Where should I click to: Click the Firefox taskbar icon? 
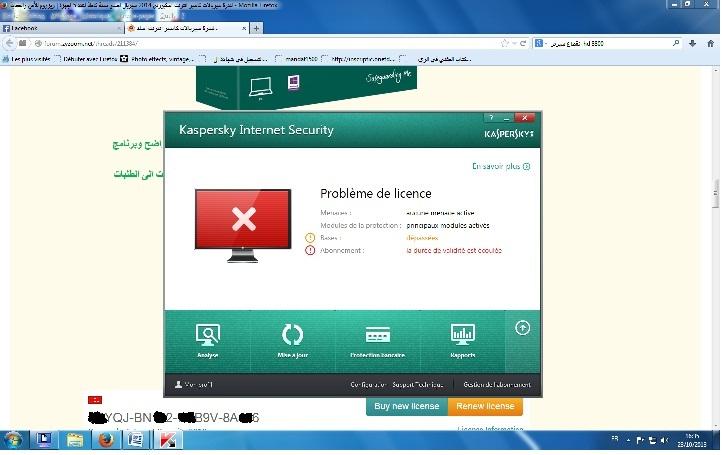pos(106,440)
